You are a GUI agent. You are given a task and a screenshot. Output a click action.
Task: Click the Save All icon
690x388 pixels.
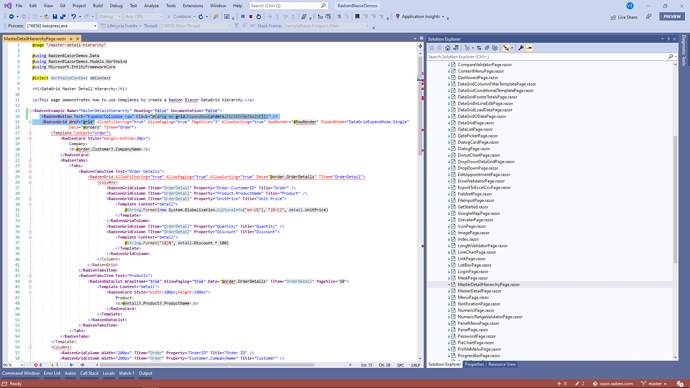point(63,16)
